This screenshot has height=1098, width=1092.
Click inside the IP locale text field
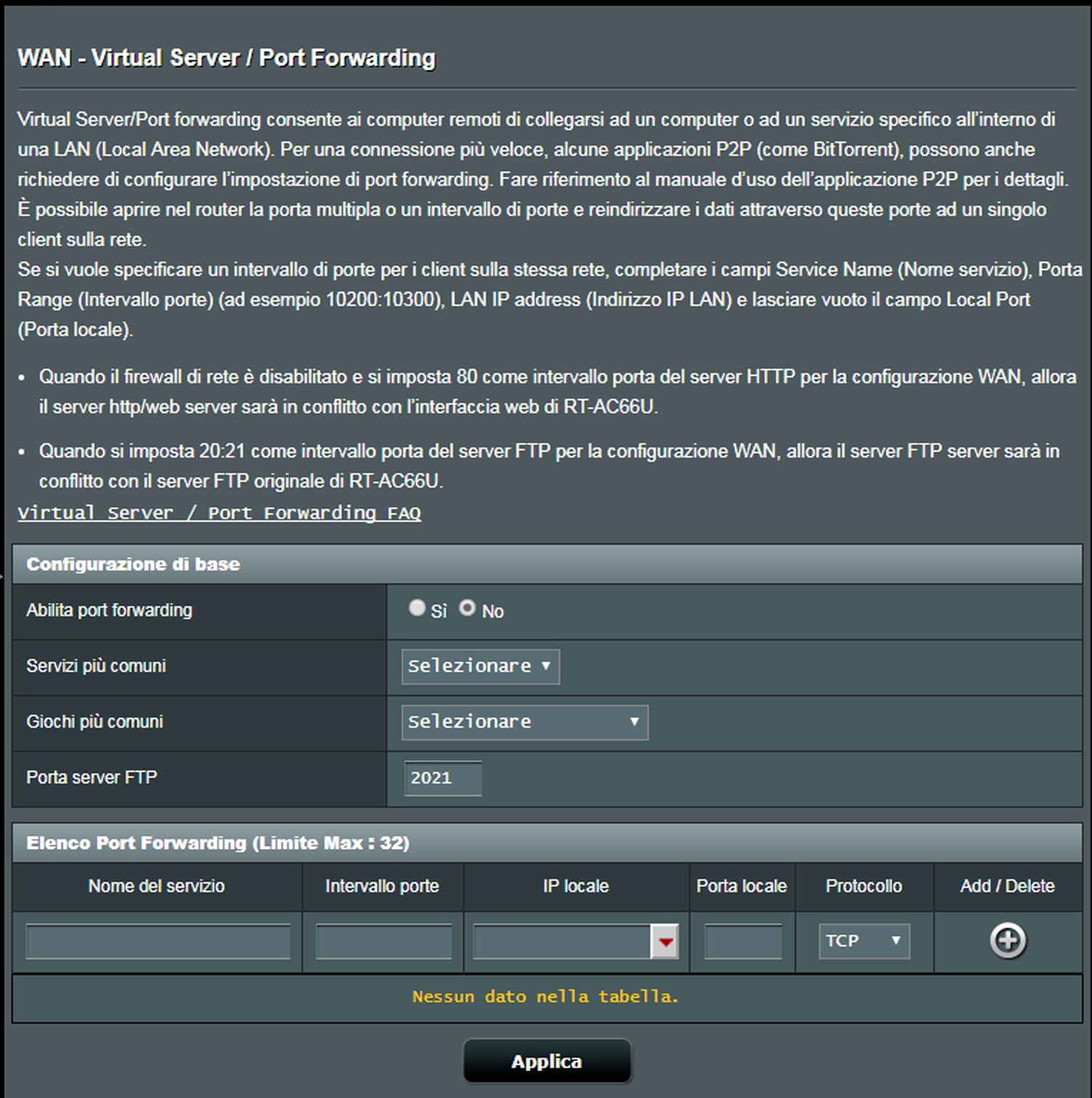pyautogui.click(x=562, y=942)
